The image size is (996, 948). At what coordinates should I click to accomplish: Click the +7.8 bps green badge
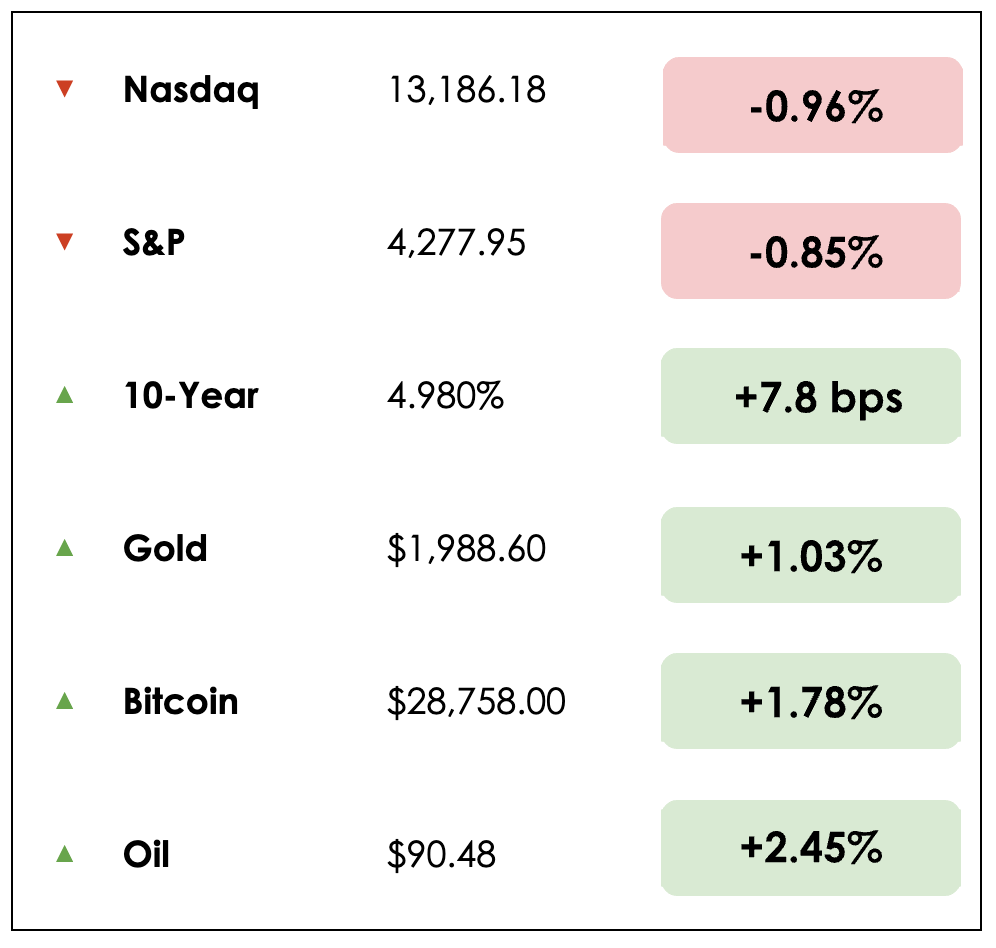pyautogui.click(x=812, y=396)
